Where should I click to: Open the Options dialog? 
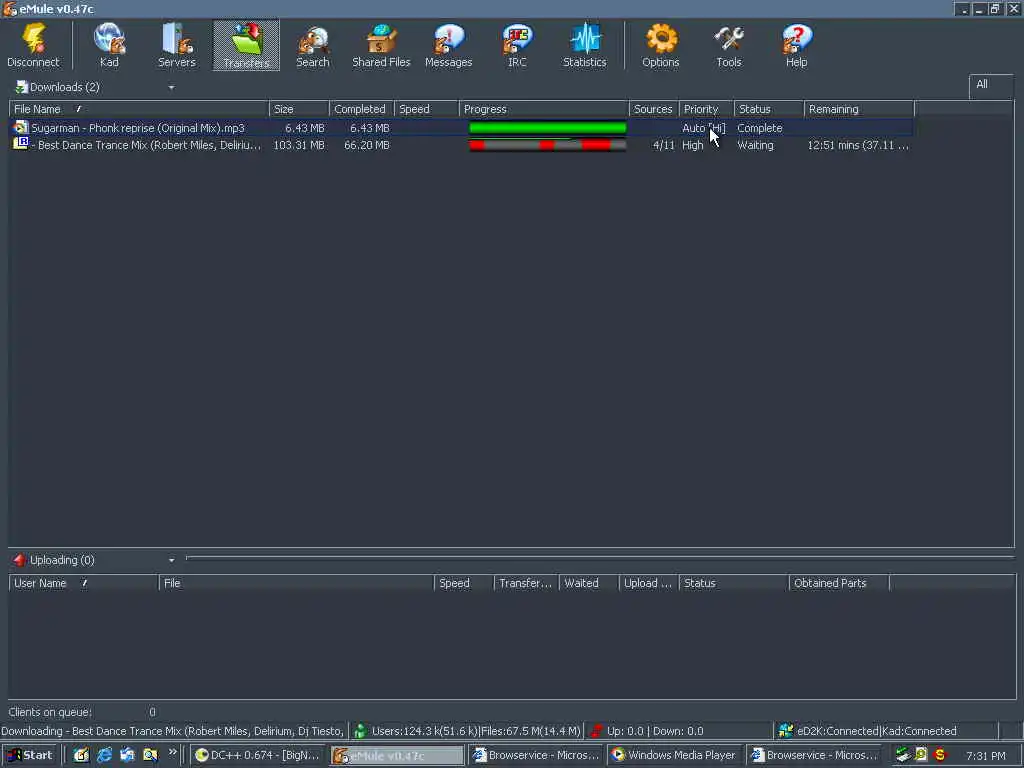(x=660, y=45)
